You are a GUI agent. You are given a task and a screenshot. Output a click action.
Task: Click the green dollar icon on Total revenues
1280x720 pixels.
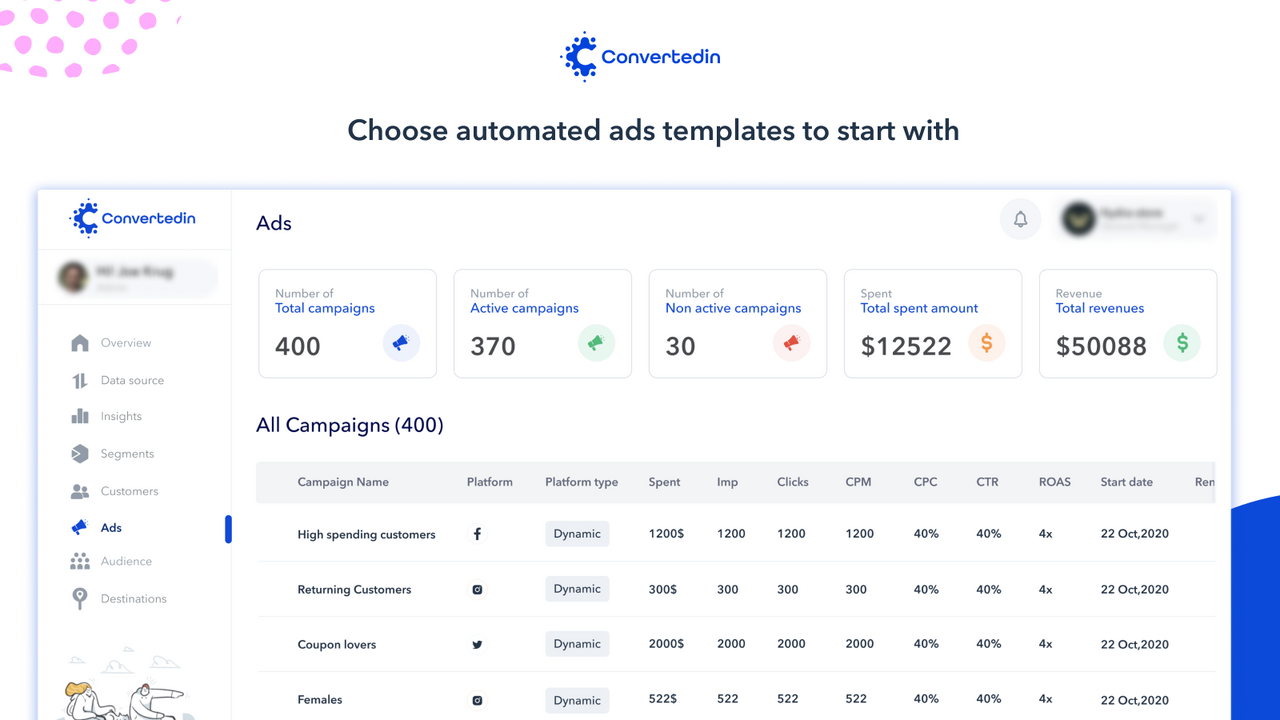pyautogui.click(x=1182, y=343)
